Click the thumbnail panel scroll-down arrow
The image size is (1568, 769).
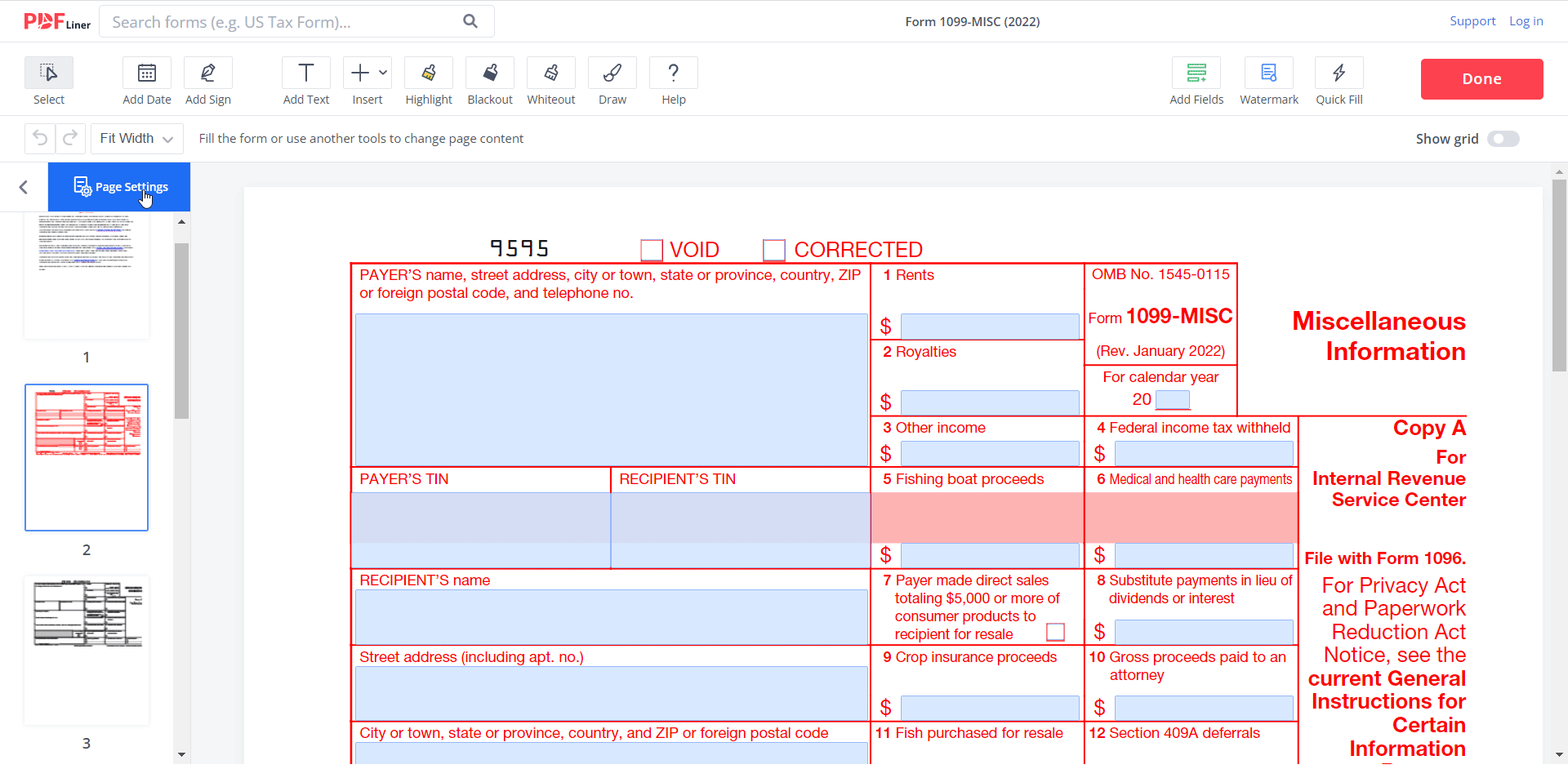pyautogui.click(x=181, y=755)
